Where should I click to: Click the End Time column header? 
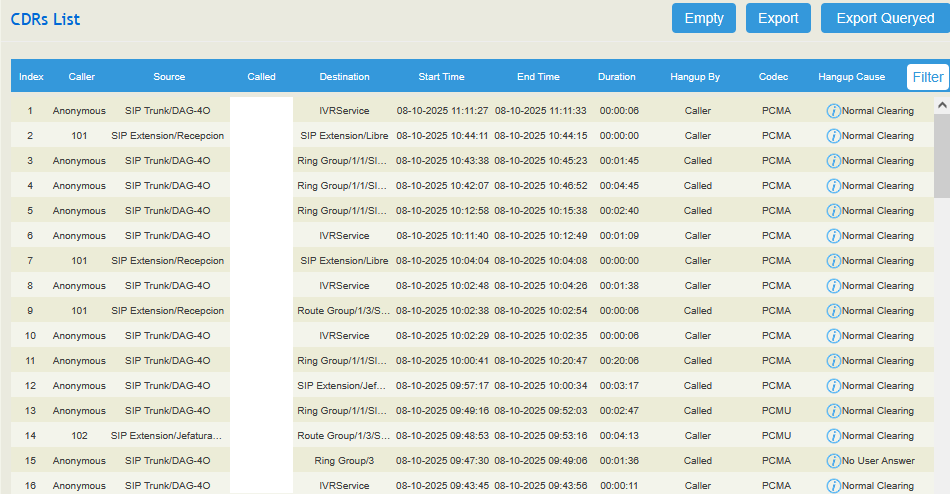[538, 77]
